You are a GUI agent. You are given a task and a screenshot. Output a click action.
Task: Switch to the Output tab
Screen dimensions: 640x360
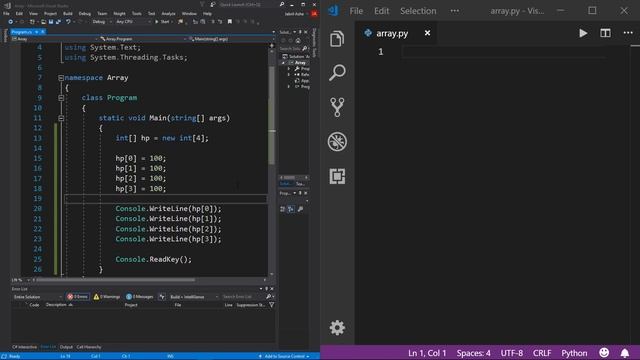66,347
